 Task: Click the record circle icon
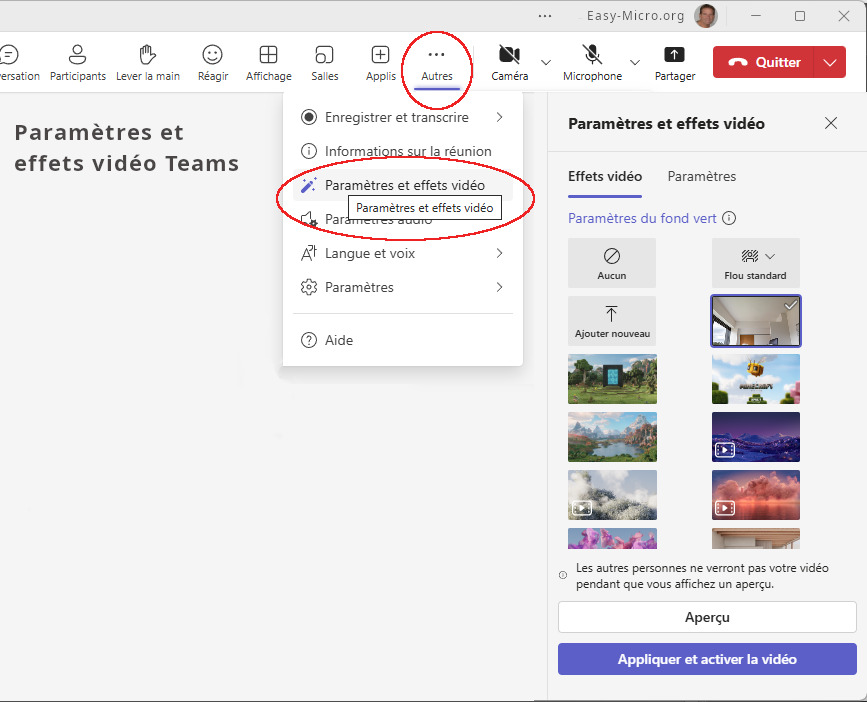(x=309, y=117)
